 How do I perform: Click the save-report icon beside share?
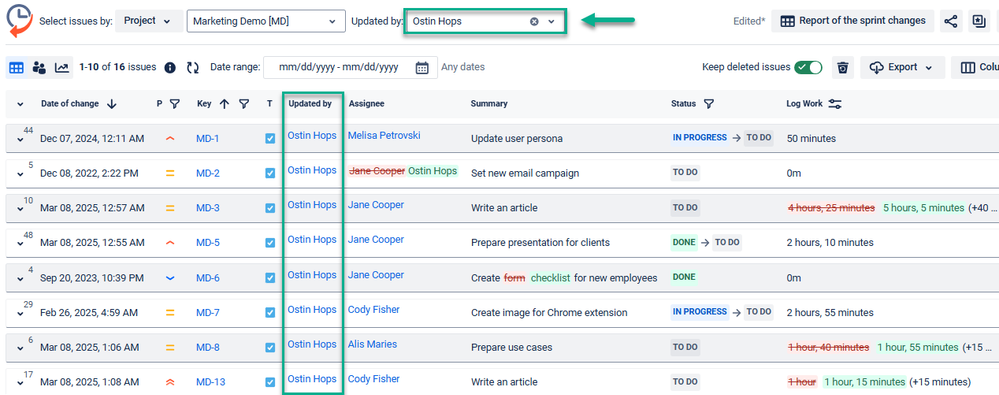click(x=978, y=21)
